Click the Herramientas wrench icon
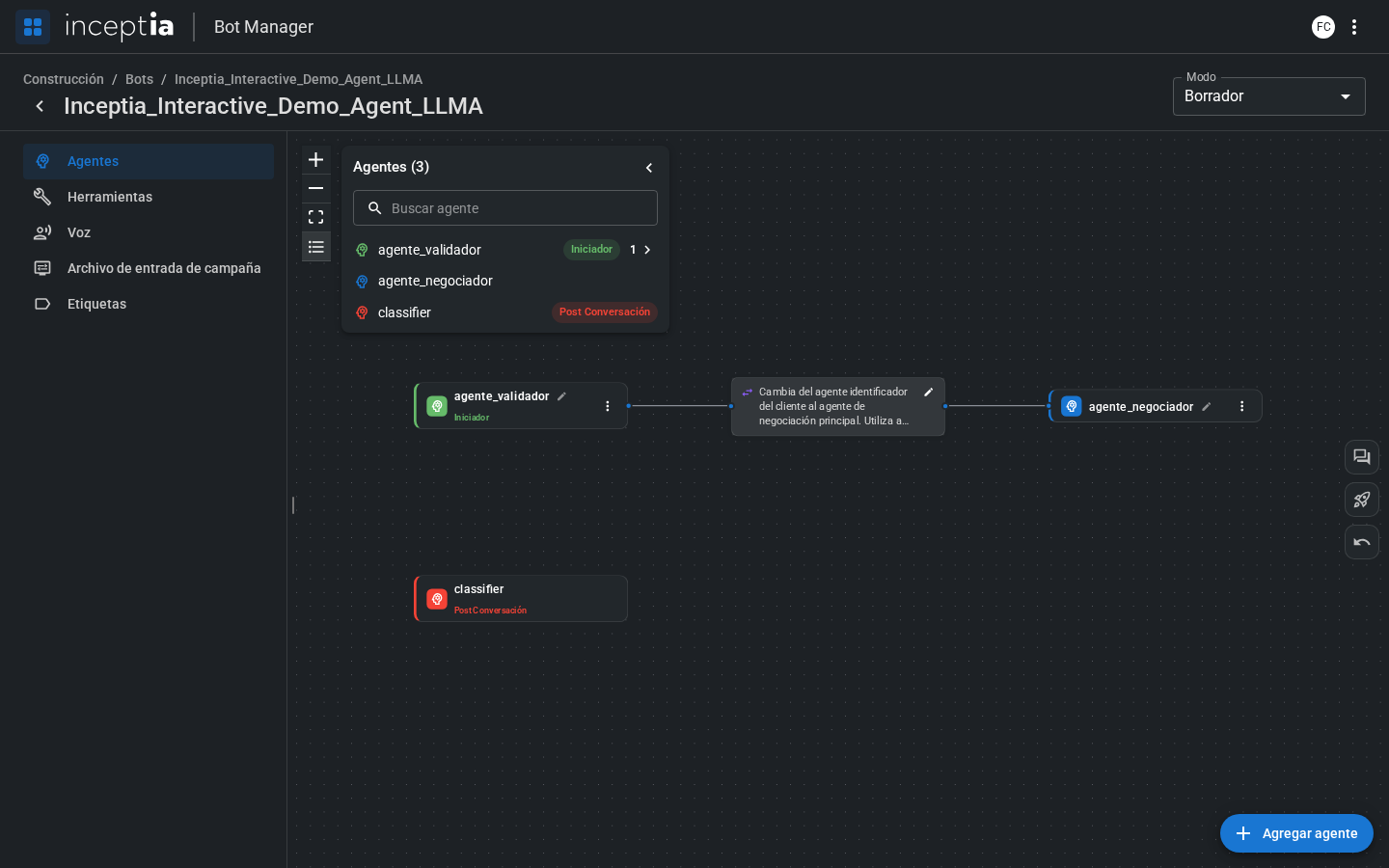1389x868 pixels. [x=42, y=197]
